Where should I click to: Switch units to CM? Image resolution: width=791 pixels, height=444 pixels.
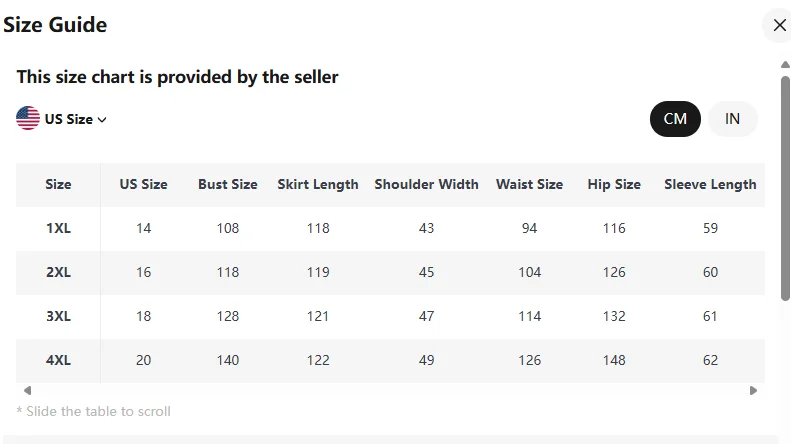[675, 119]
